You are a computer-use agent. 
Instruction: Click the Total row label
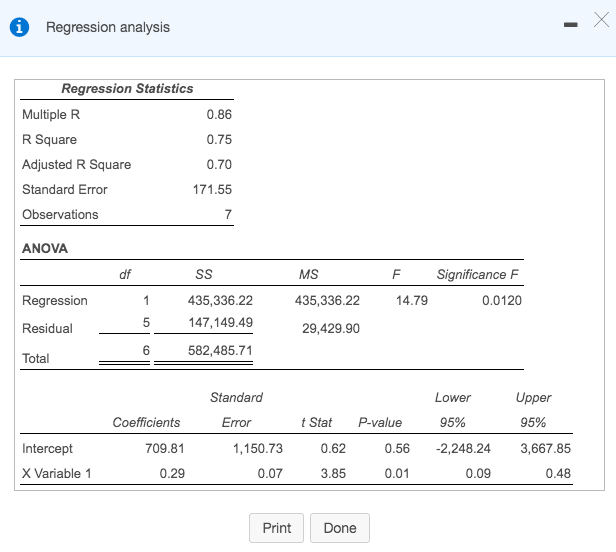pyautogui.click(x=36, y=358)
